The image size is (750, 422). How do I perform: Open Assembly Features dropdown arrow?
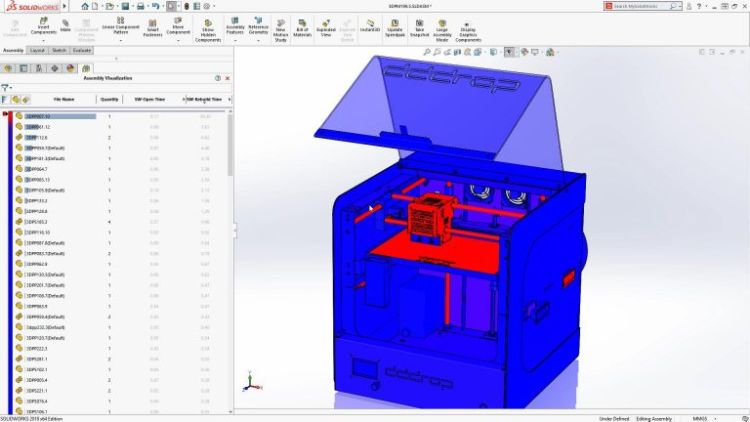[235, 41]
